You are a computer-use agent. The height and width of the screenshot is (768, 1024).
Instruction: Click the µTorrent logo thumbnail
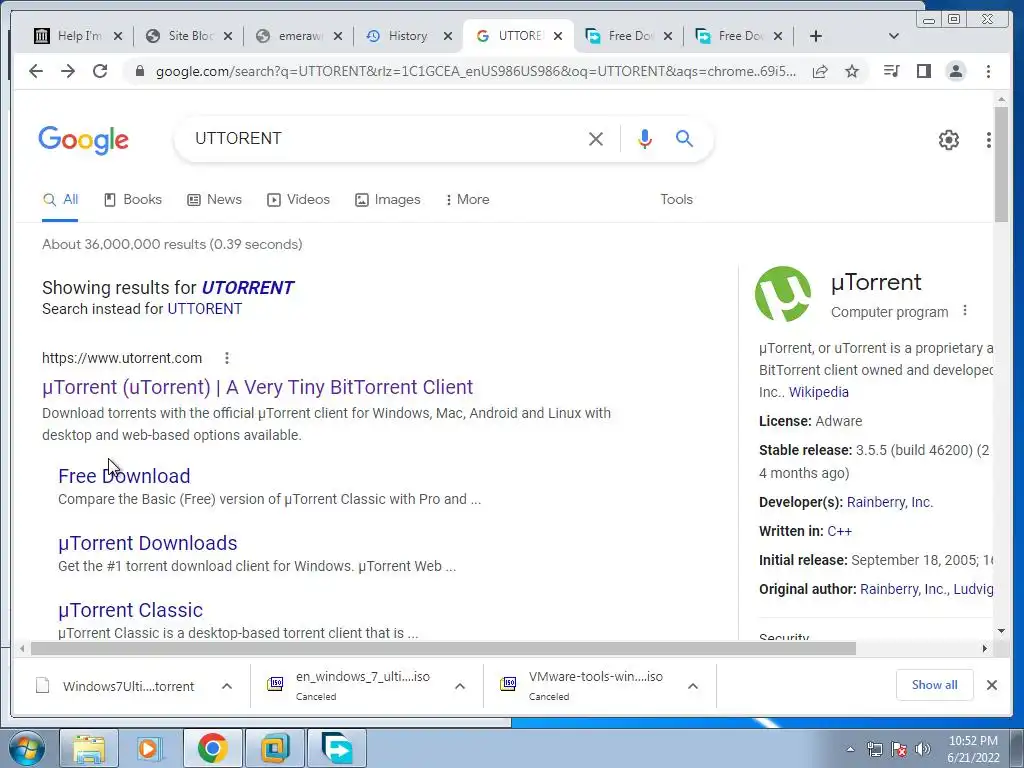pos(783,294)
